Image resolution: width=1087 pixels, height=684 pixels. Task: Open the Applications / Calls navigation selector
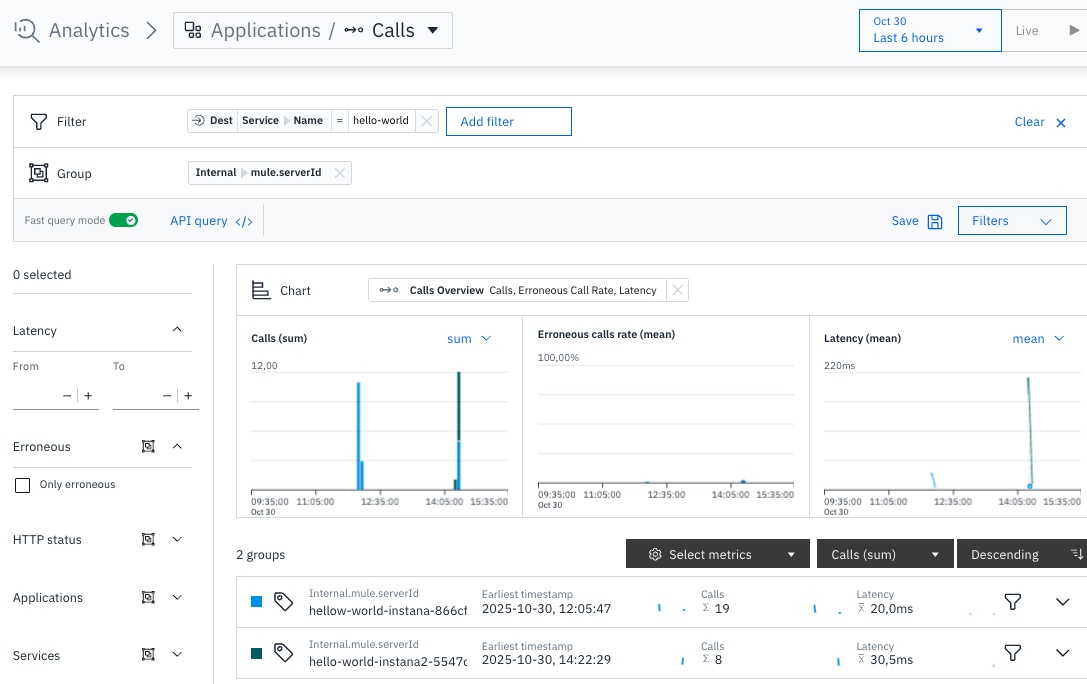(x=310, y=30)
